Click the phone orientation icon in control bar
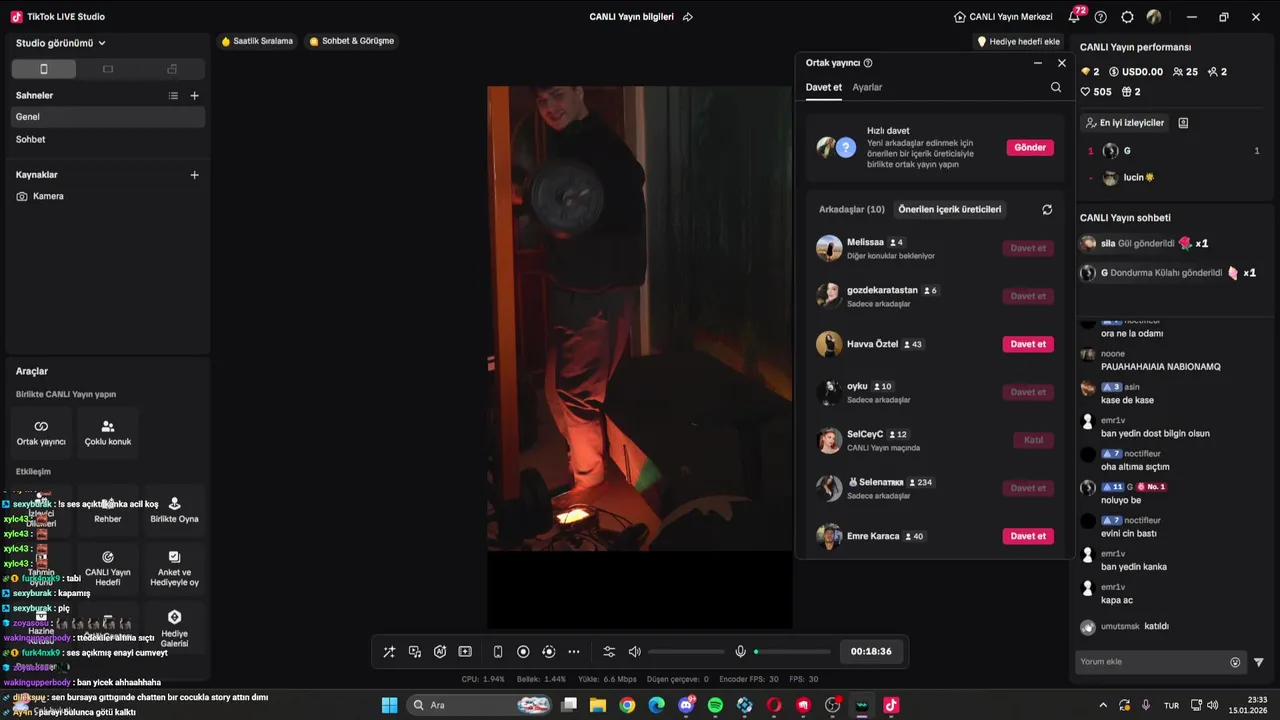This screenshot has width=1280, height=720. coord(498,652)
